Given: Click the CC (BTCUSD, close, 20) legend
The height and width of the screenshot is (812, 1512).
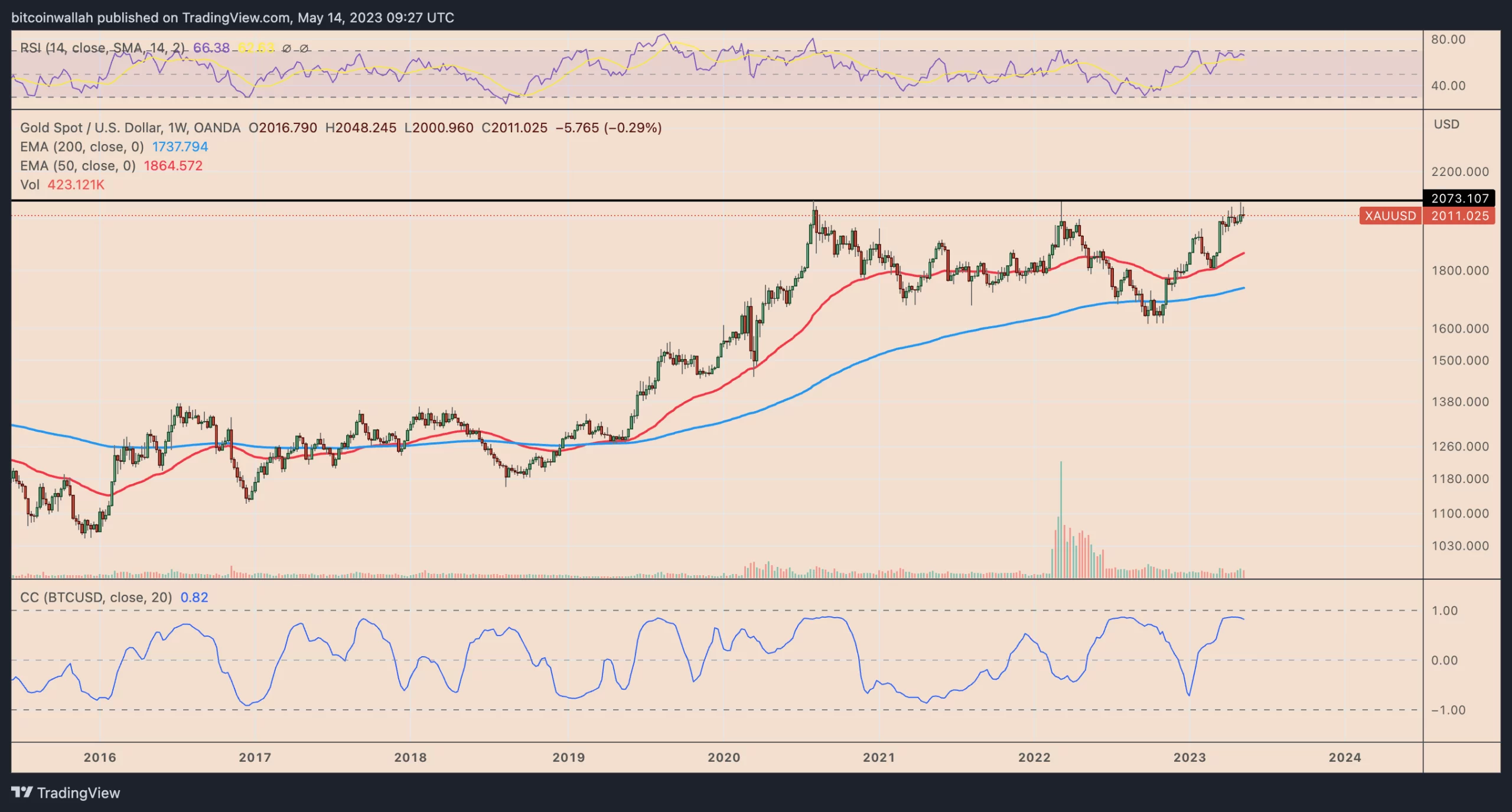Looking at the screenshot, I should [x=96, y=598].
